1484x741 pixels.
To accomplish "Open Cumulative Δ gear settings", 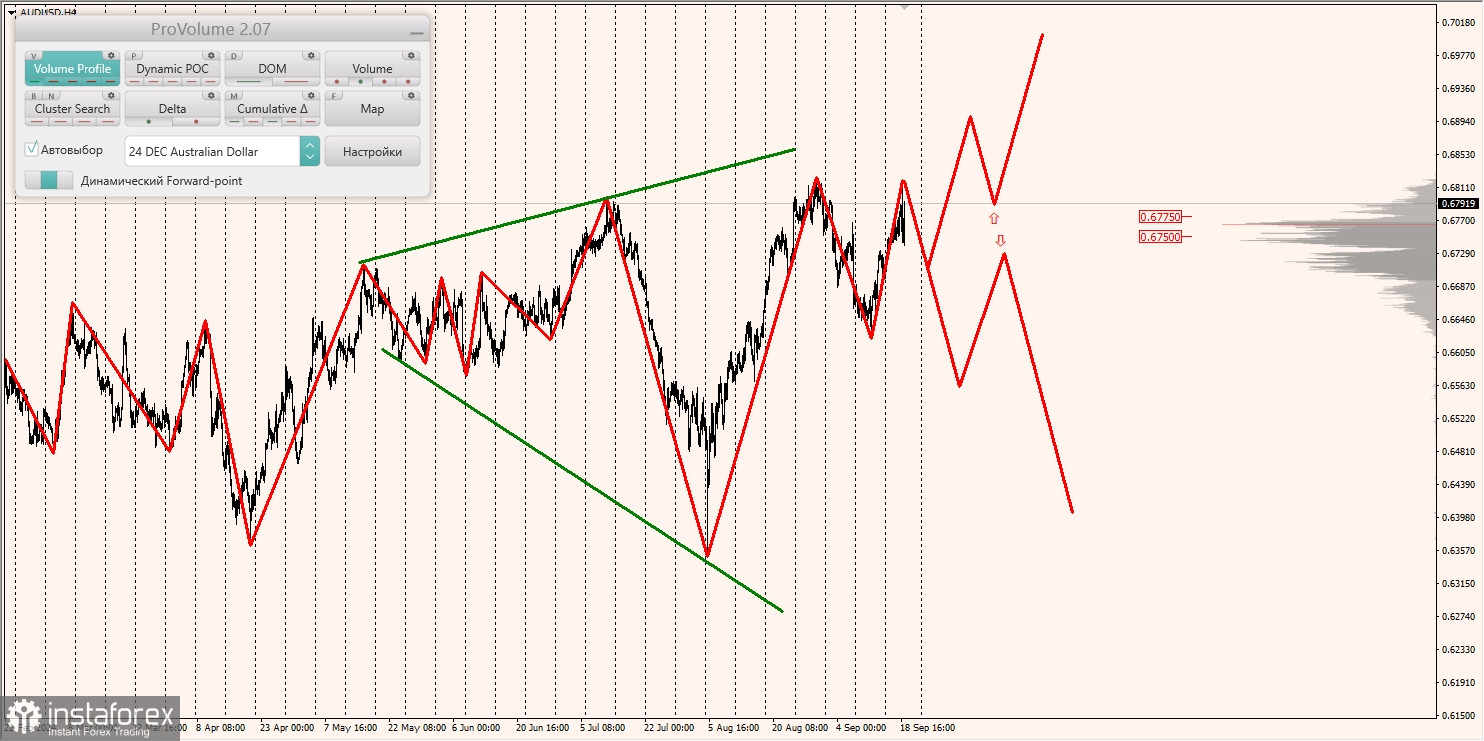I will (x=311, y=95).
